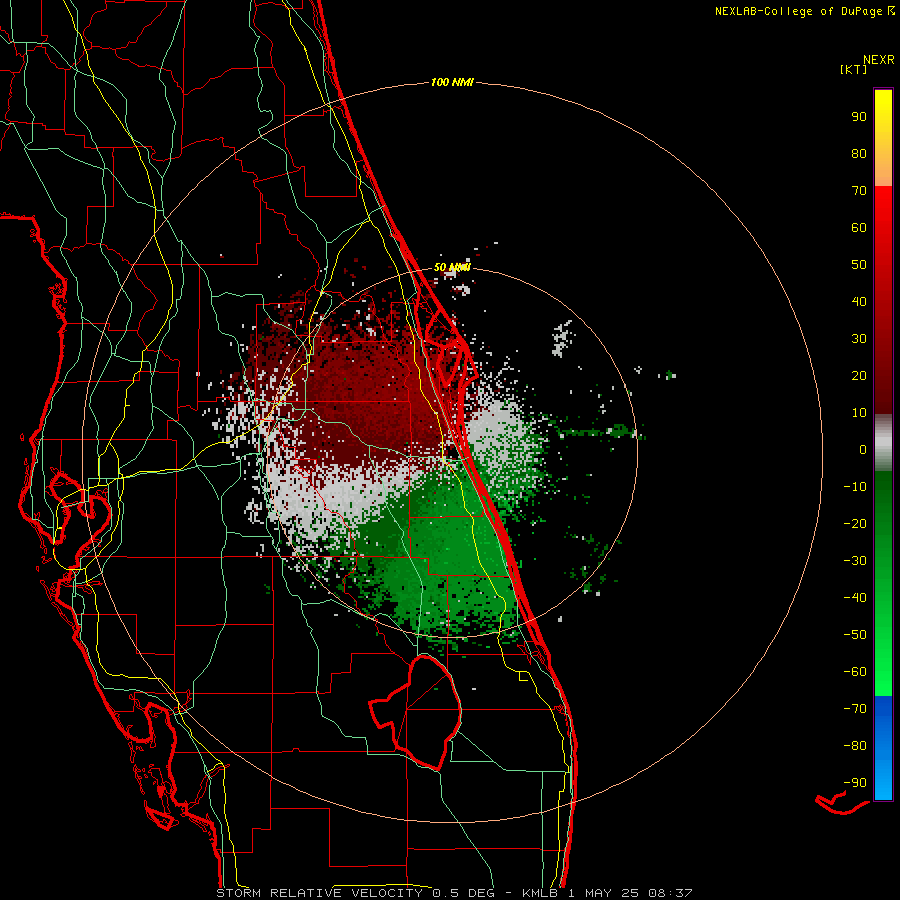The height and width of the screenshot is (900, 900).
Task: Click the -50 value on the velocity scale
Action: pos(855,635)
